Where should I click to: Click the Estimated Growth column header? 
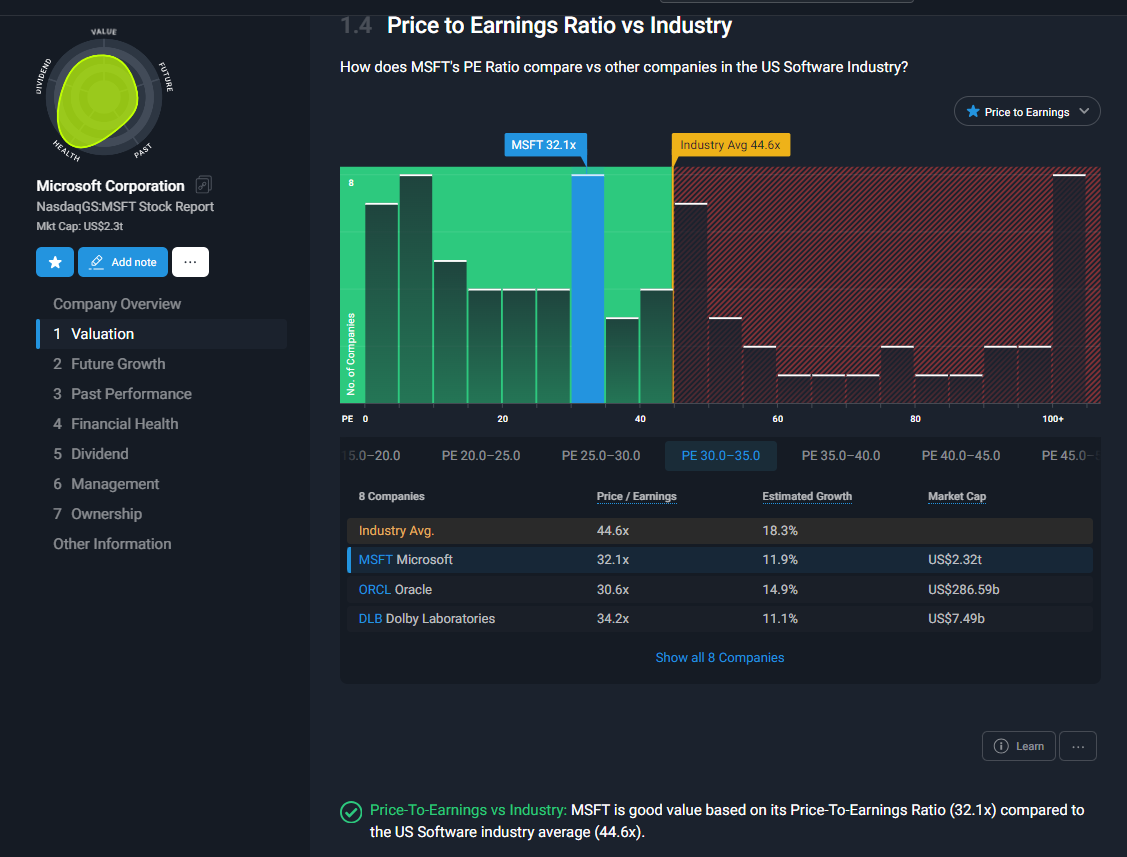[807, 497]
